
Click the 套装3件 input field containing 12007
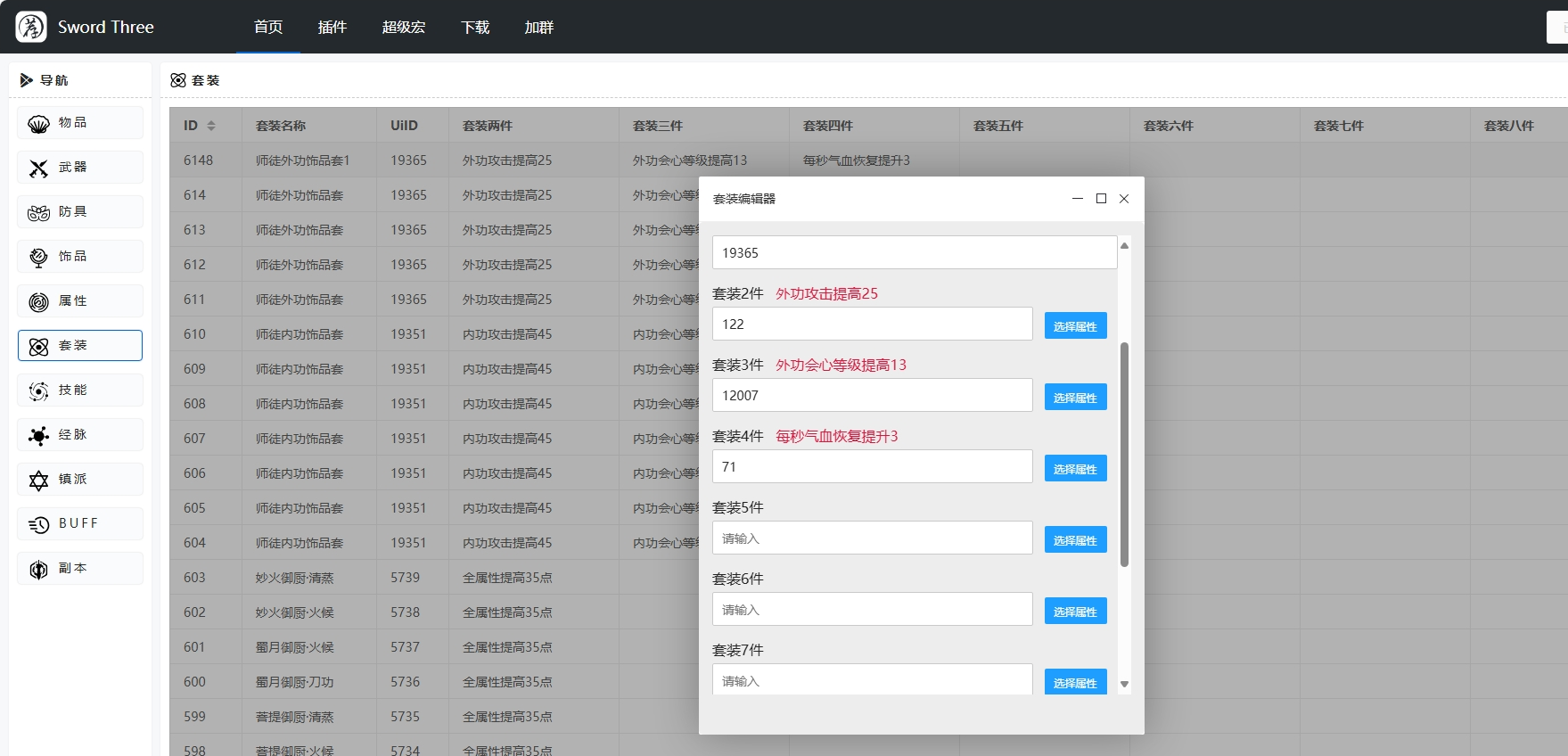click(x=873, y=395)
